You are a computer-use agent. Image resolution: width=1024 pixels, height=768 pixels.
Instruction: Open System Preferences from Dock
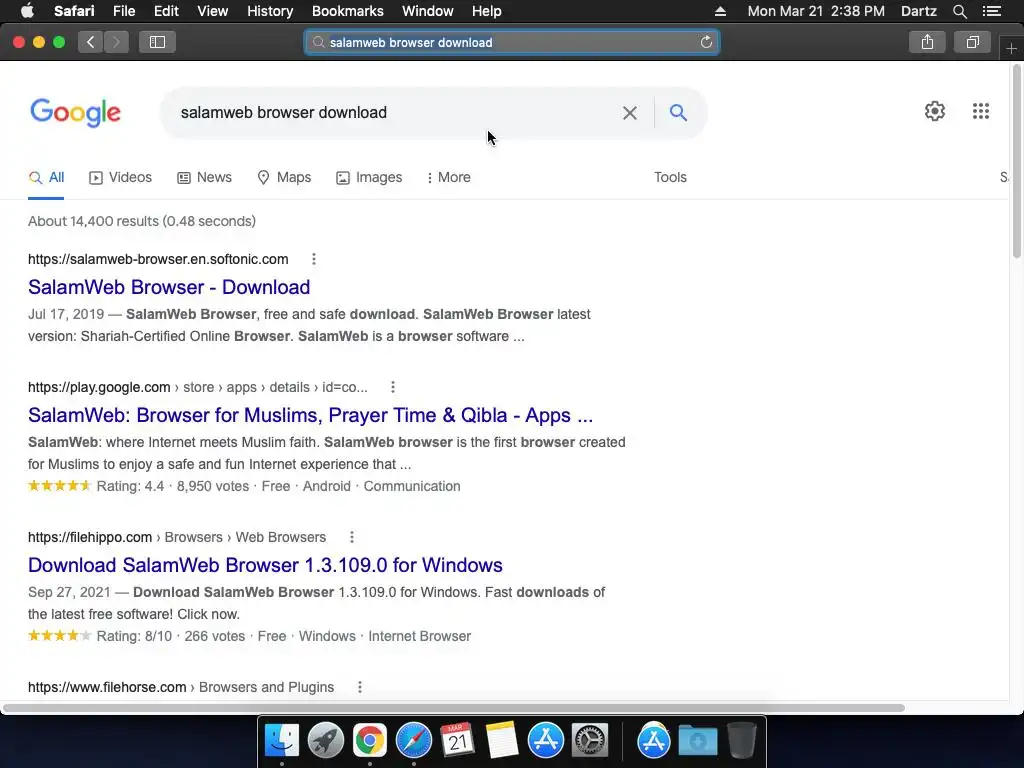tap(590, 741)
